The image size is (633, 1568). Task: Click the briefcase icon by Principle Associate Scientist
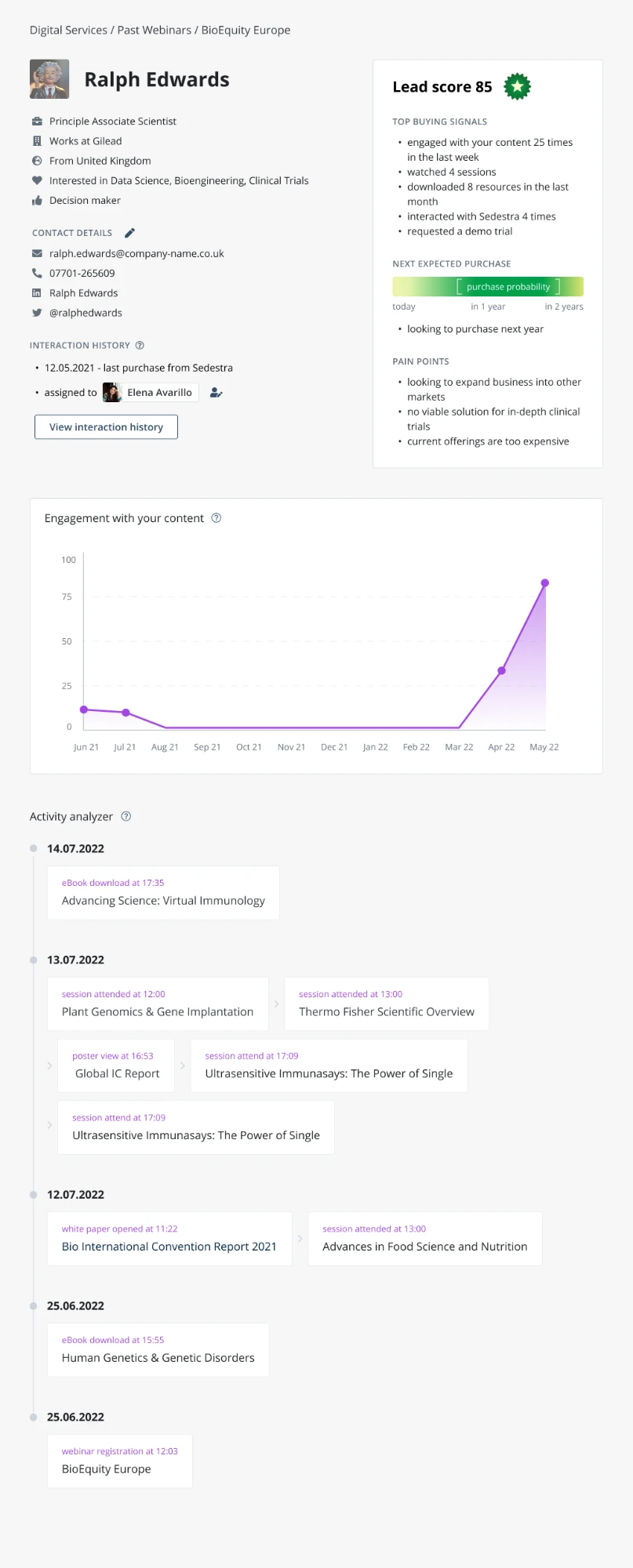coord(37,122)
